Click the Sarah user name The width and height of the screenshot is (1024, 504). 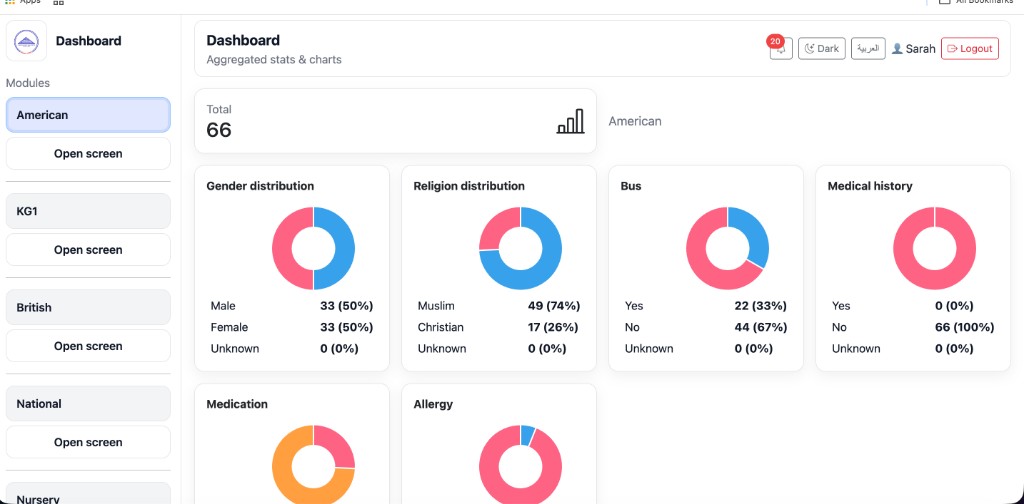coord(920,48)
